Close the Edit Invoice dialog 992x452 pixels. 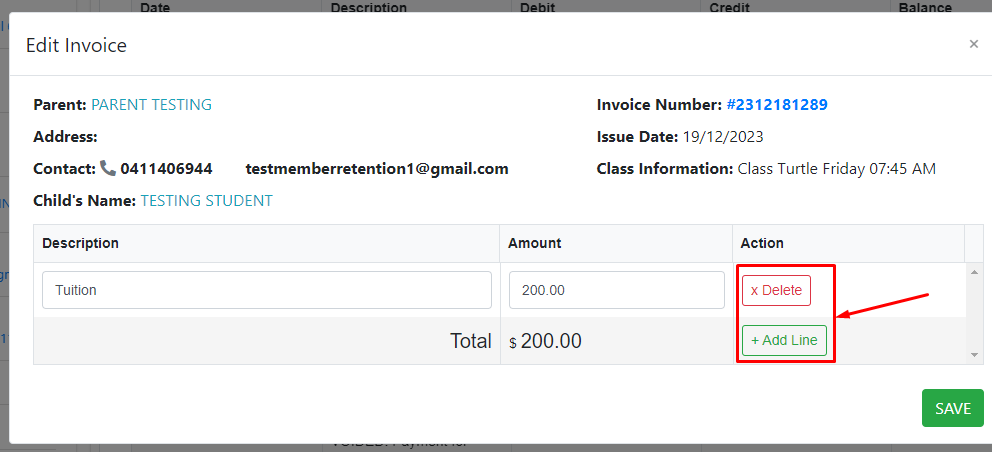coord(974,44)
